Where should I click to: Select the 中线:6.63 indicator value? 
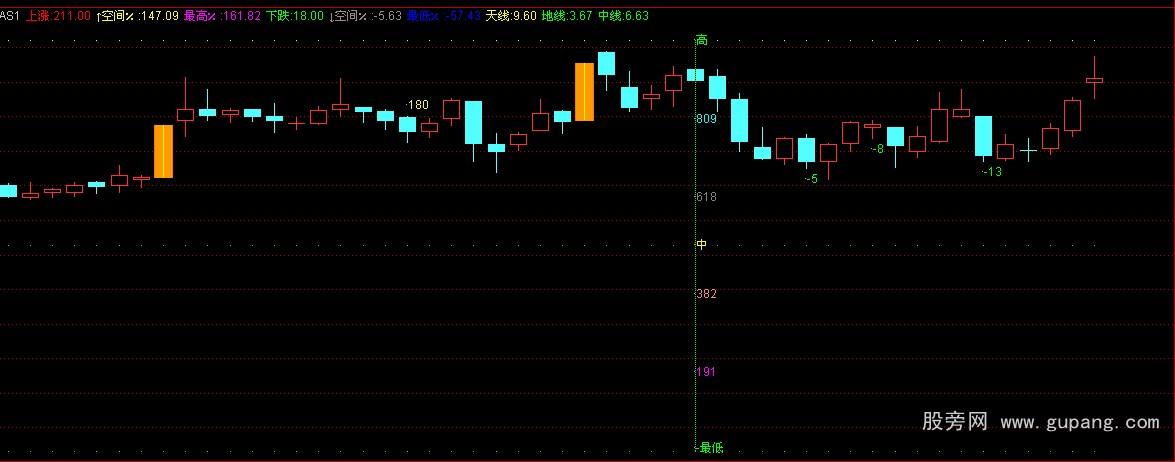click(623, 16)
